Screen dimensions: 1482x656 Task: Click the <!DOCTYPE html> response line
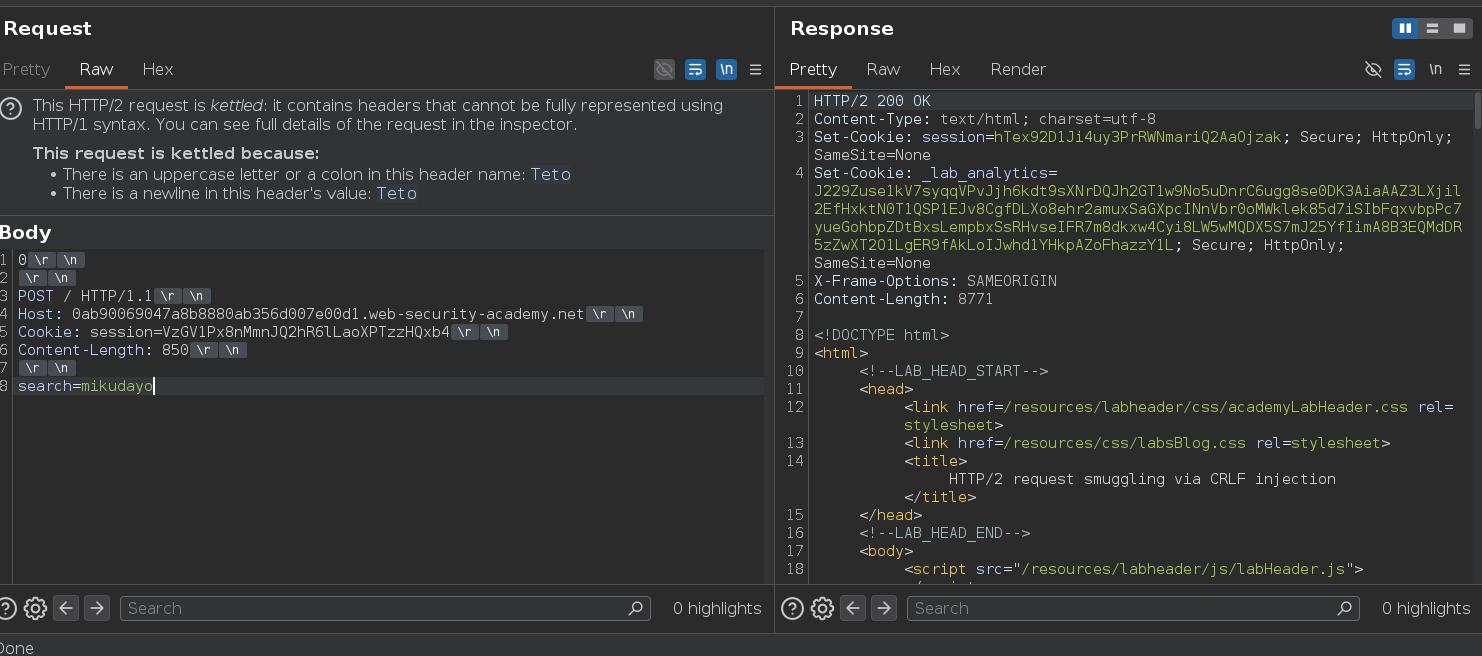[x=881, y=335]
